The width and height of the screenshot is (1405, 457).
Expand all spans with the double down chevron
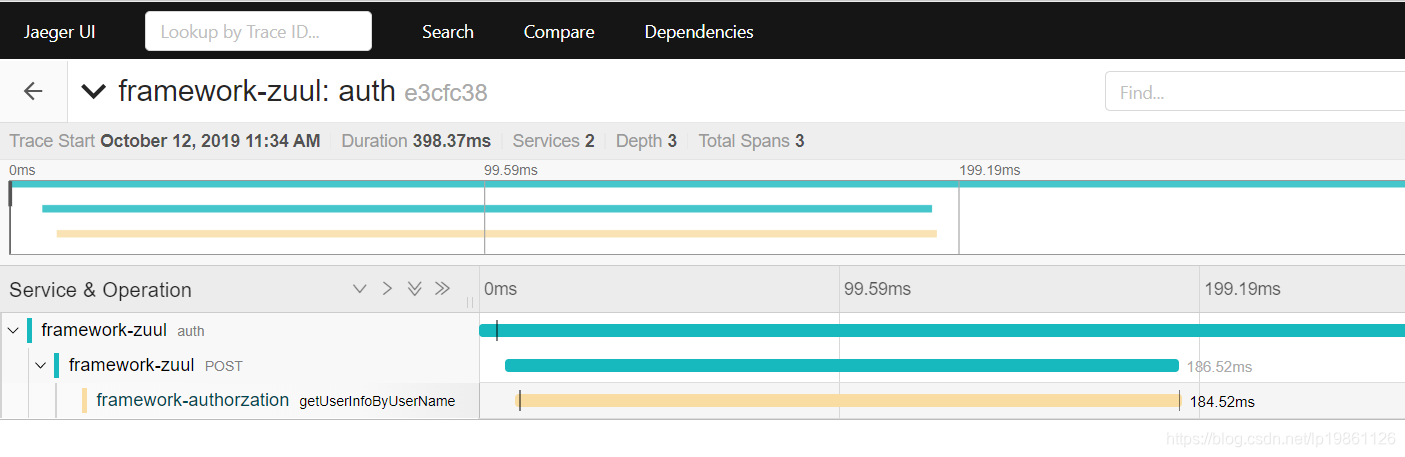click(x=415, y=289)
